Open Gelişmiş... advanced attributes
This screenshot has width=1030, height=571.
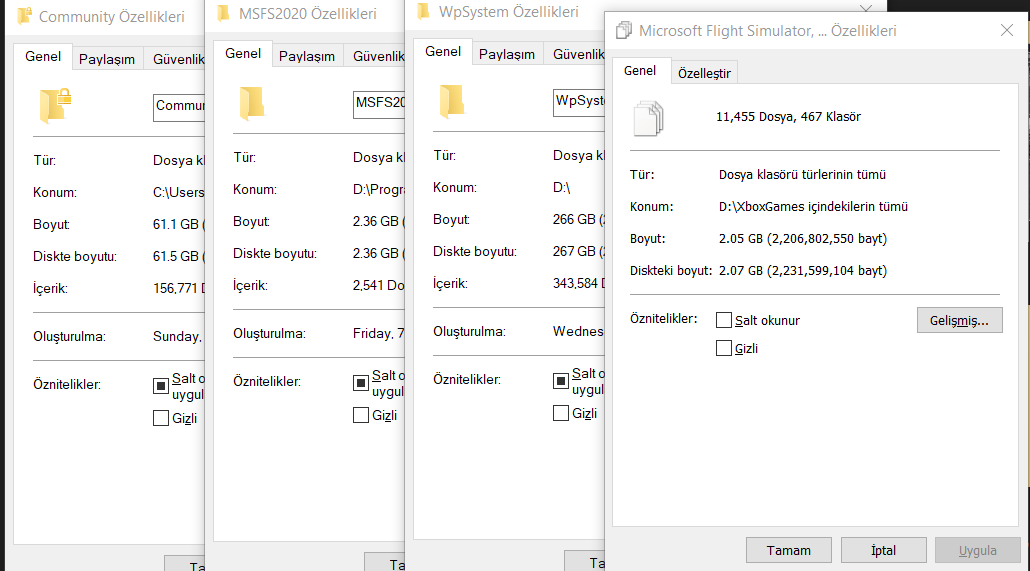(x=958, y=320)
